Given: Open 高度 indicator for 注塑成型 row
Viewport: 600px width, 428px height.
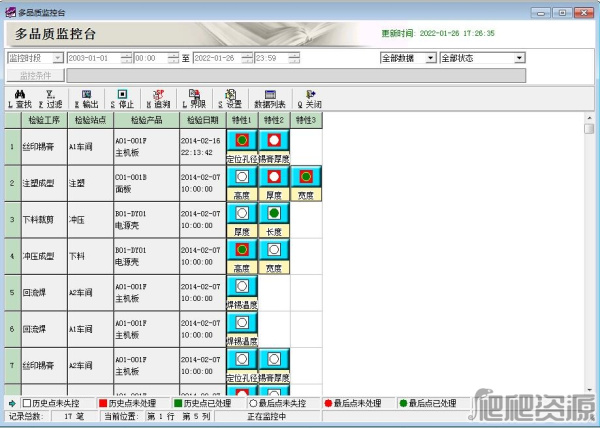Looking at the screenshot, I should 242,177.
